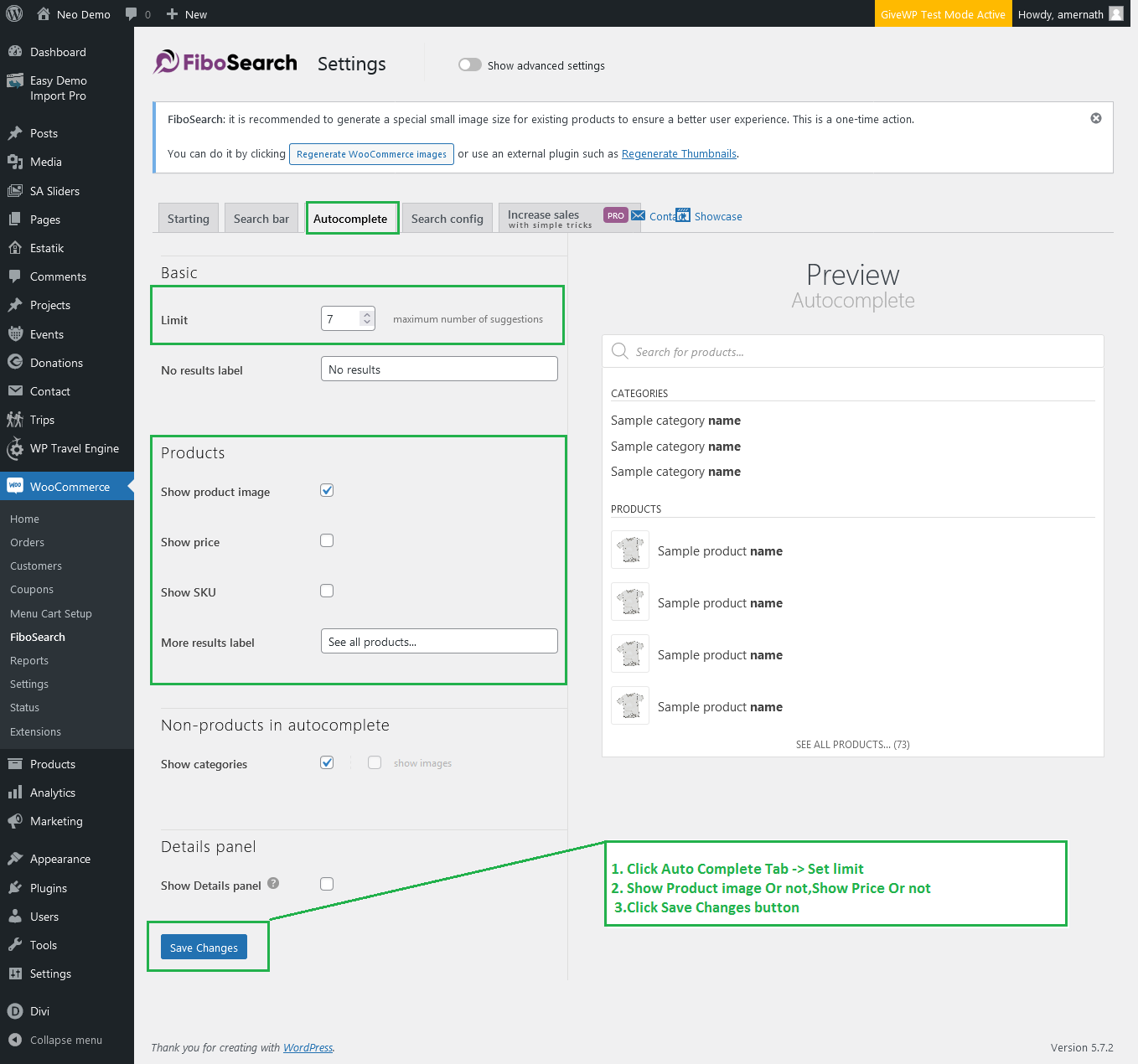
Task: Click the Pages icon in sidebar
Action: pyautogui.click(x=15, y=220)
